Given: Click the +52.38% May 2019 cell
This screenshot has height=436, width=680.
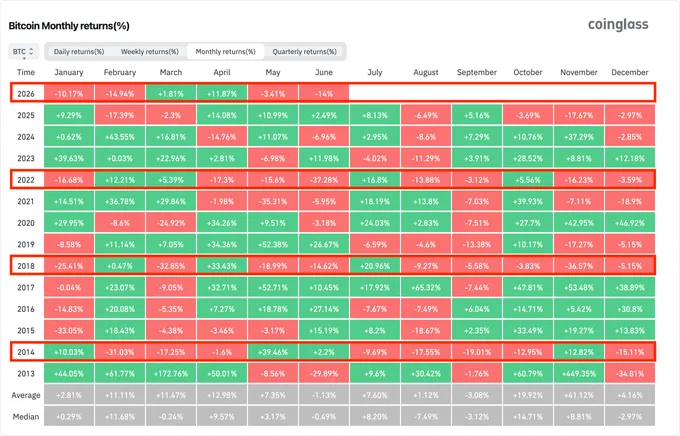Looking at the screenshot, I should (x=273, y=244).
